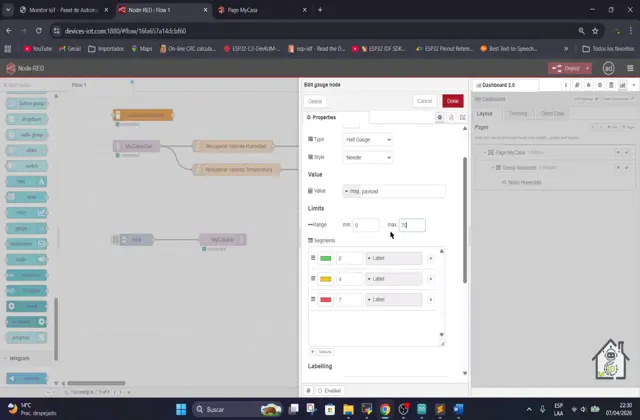This screenshot has height=420, width=640.
Task: Pick the yellow segment color swatch
Action: tap(325, 279)
